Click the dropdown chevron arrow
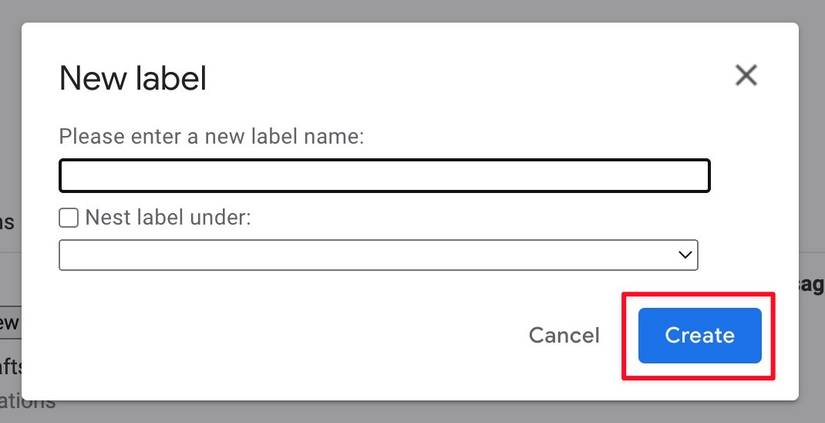This screenshot has width=825, height=423. click(x=685, y=255)
